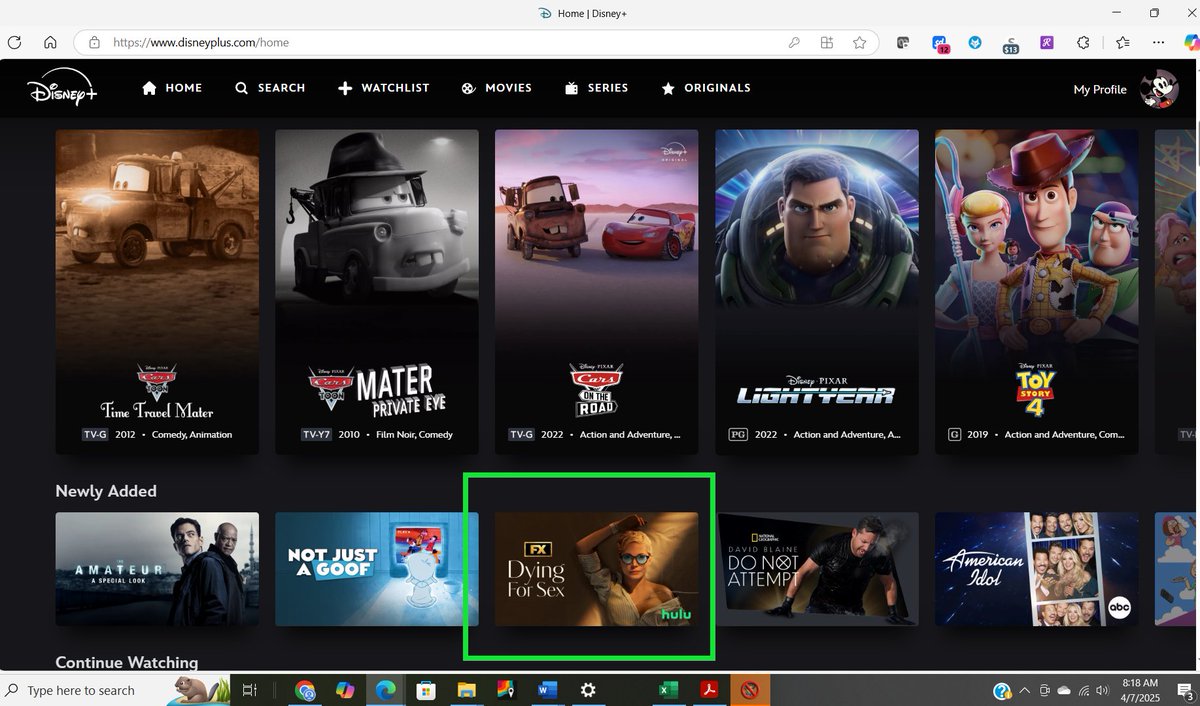1200x706 pixels.
Task: Click the Continue Watching heading
Action: click(127, 662)
